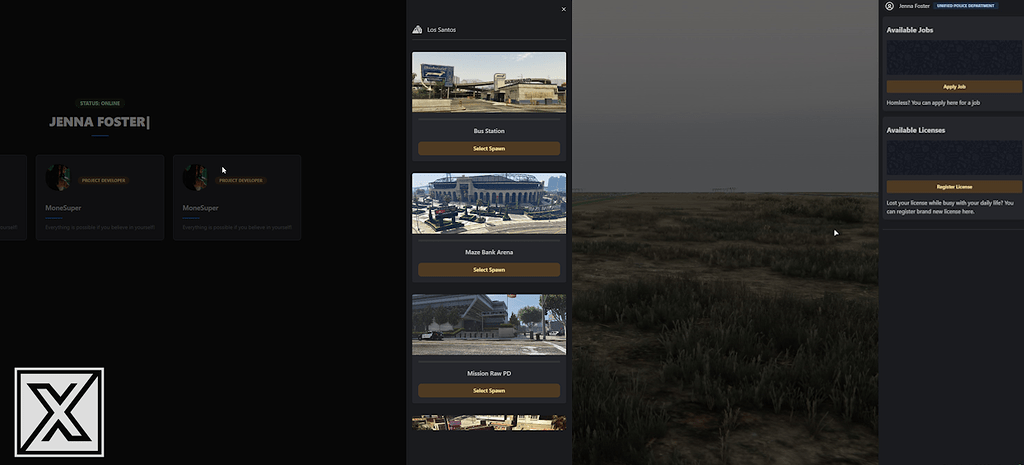Click the Mission Raw PD label
1024x465 pixels.
pyautogui.click(x=489, y=374)
